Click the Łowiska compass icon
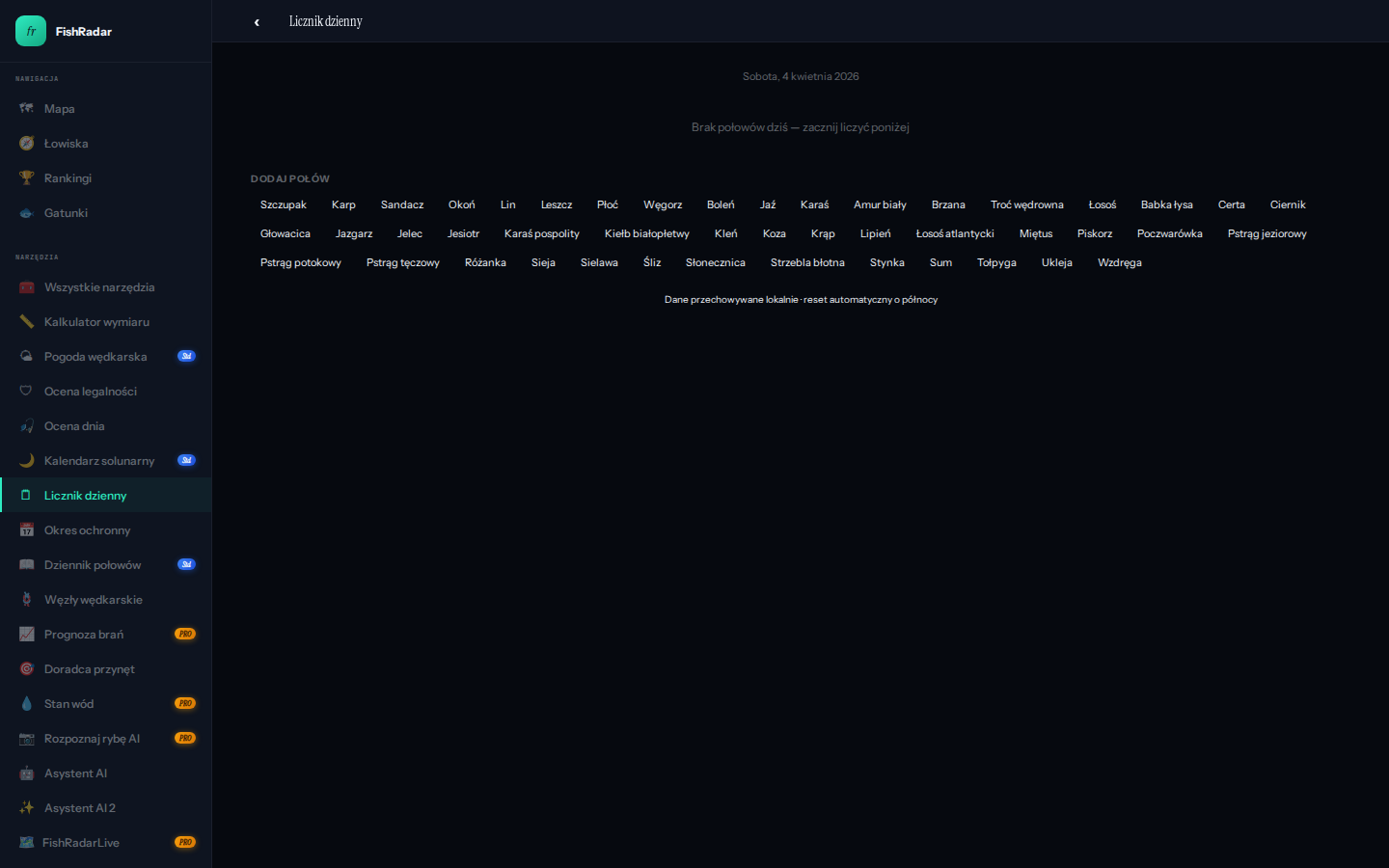The height and width of the screenshot is (868, 1389). 27,144
